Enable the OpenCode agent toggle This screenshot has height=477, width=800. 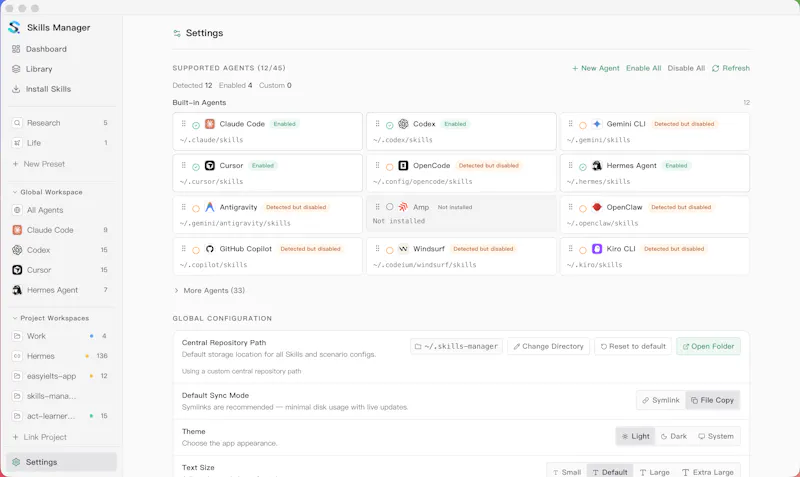point(390,167)
